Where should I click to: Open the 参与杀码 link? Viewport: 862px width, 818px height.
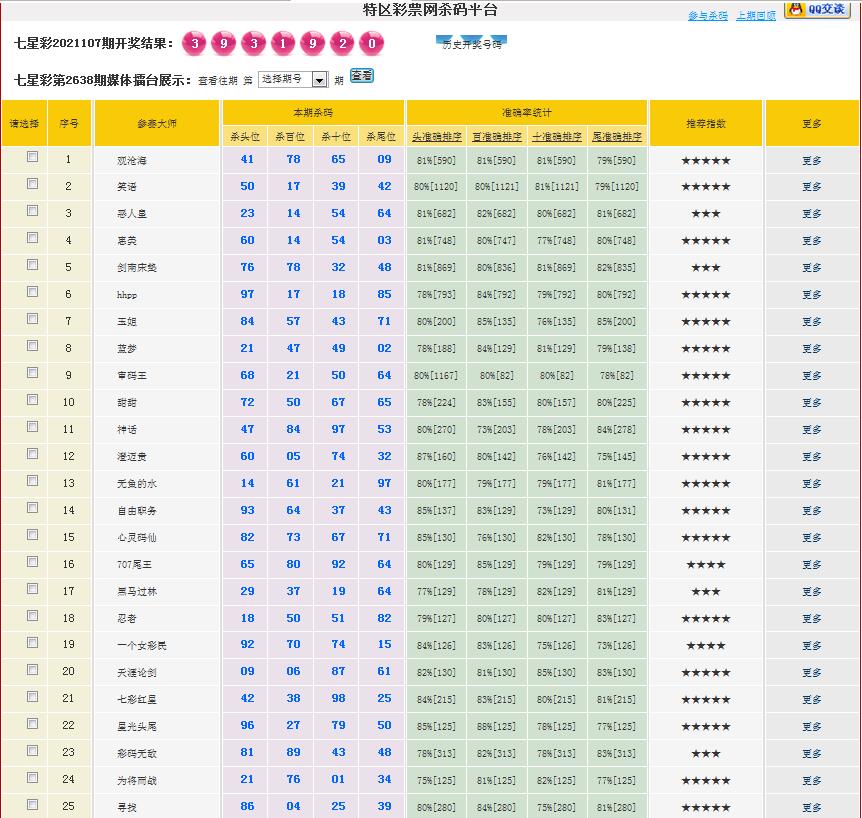click(708, 16)
